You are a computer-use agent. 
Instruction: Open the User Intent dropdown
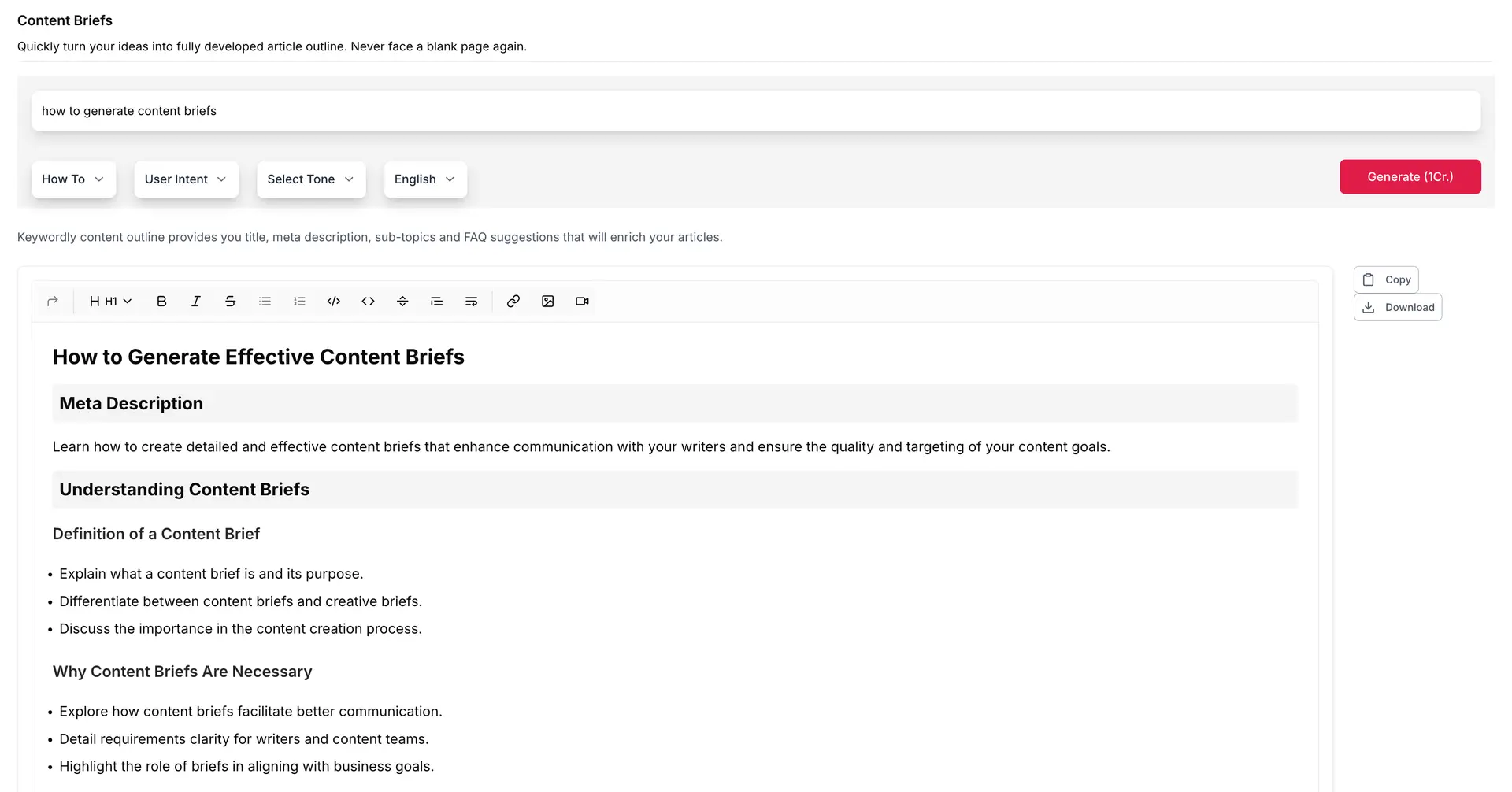click(x=186, y=179)
